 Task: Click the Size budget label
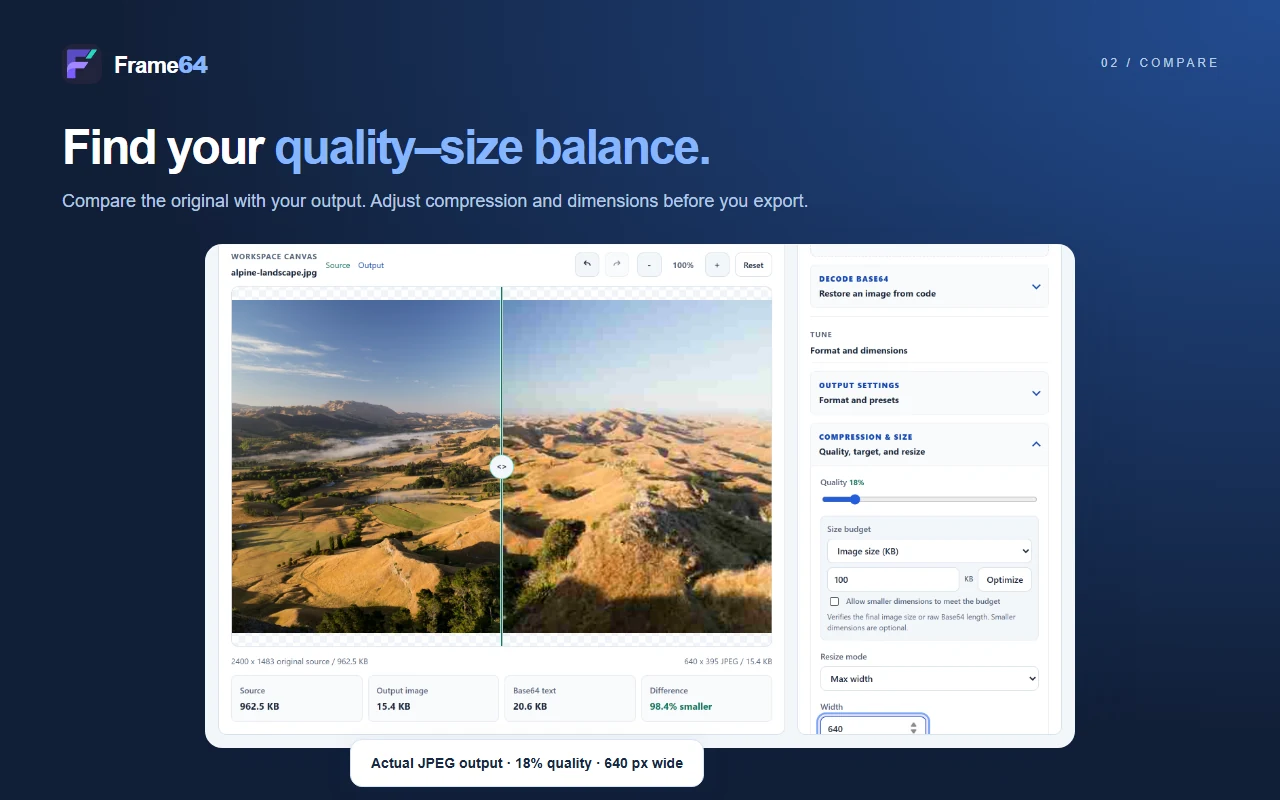coord(849,529)
